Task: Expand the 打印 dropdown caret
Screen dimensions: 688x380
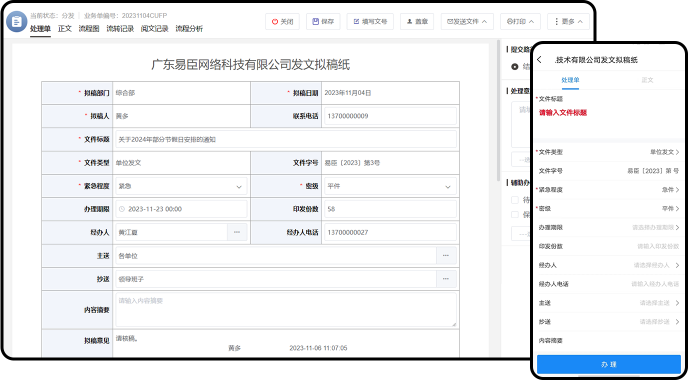Action: coord(531,22)
